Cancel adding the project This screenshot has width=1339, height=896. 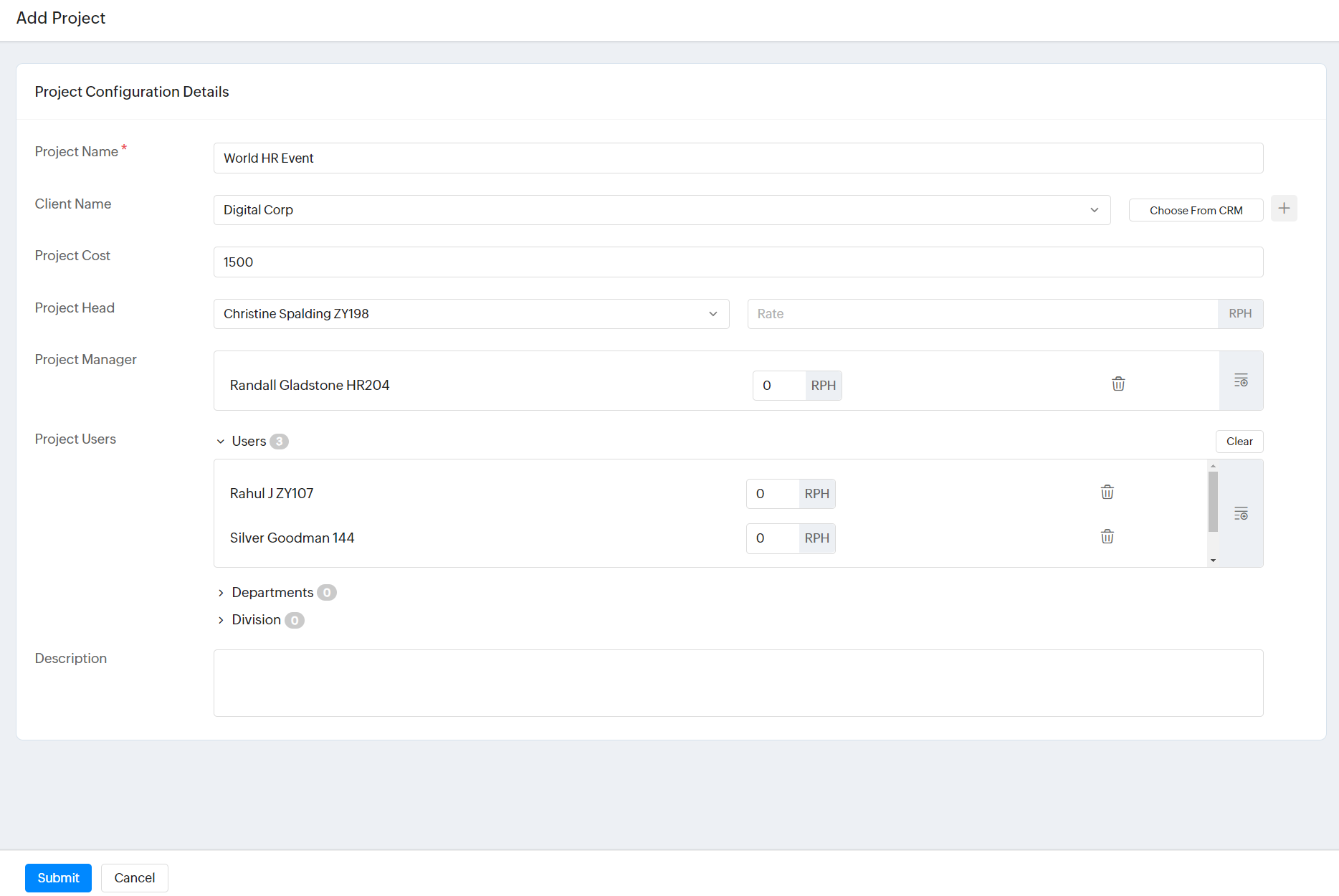[x=134, y=878]
